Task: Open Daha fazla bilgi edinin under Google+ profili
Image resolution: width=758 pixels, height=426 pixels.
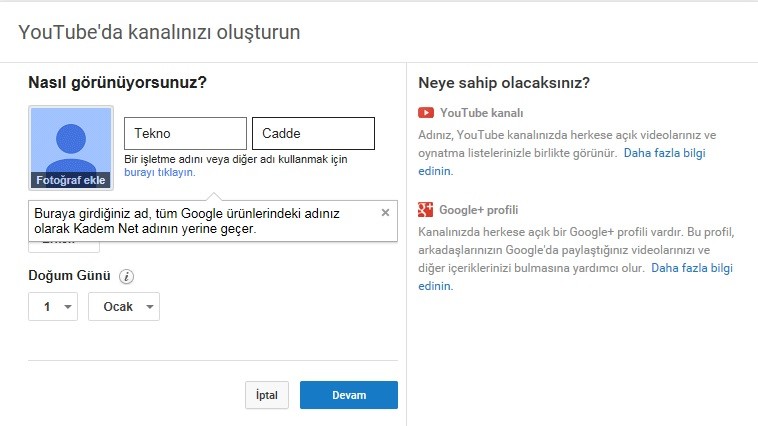Action: [x=692, y=268]
